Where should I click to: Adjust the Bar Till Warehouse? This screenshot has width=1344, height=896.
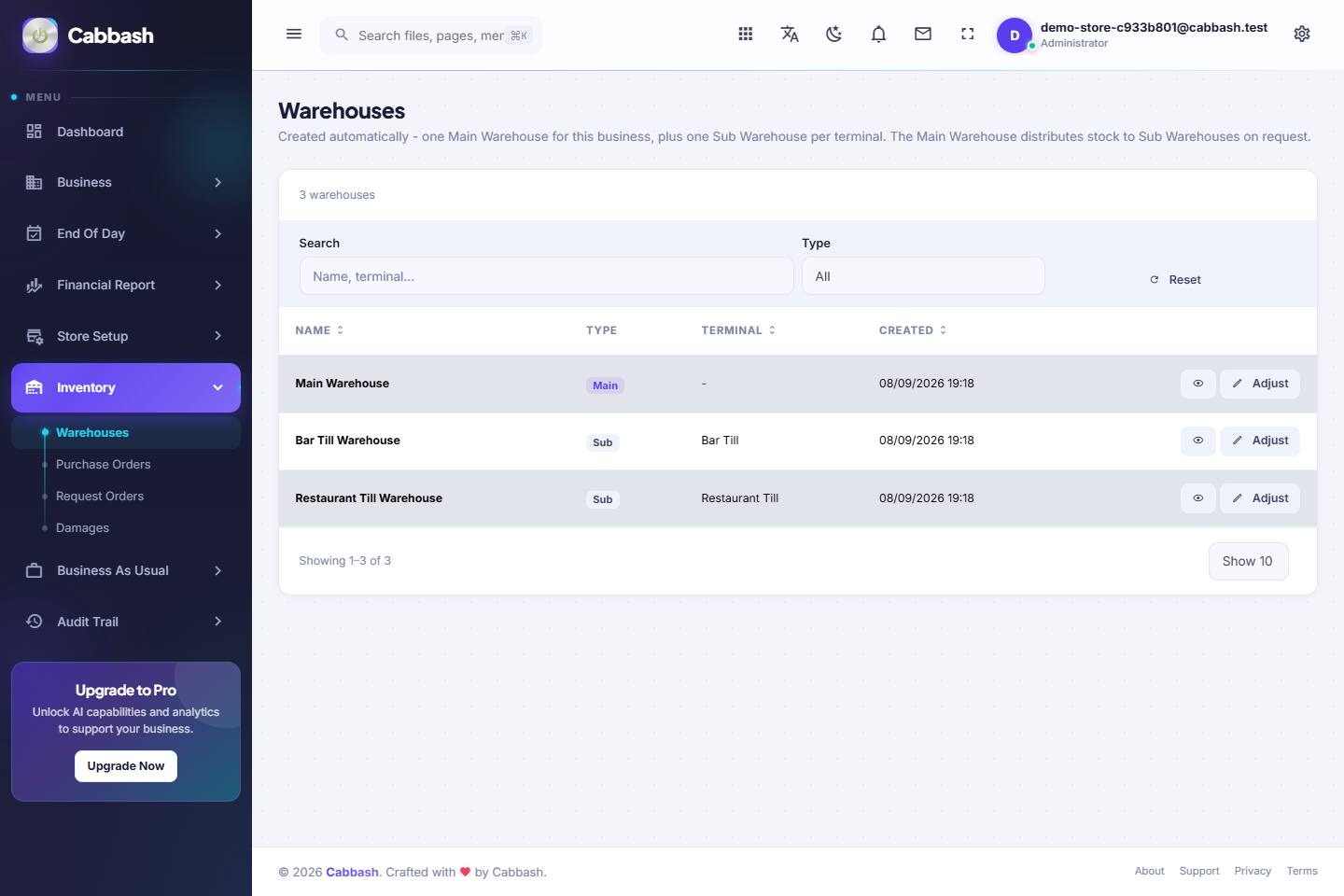(1260, 441)
